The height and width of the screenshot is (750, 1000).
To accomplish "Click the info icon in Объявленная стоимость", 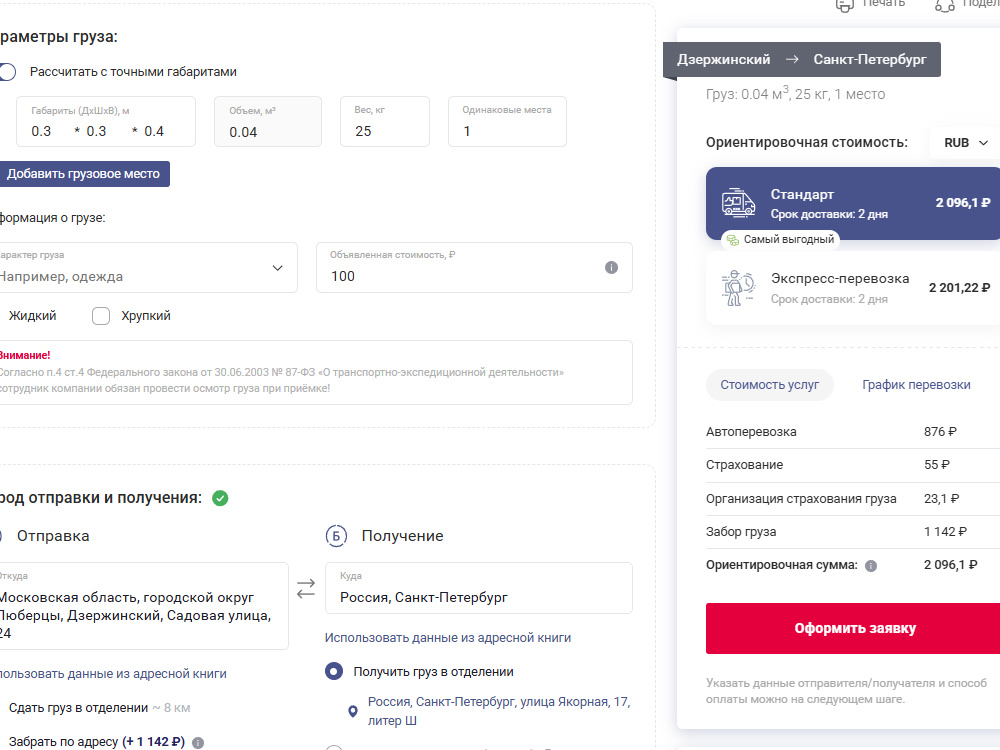I will click(611, 268).
